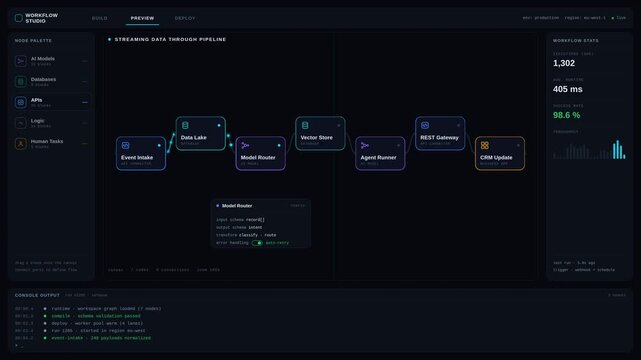Expand the Databases category
641x360 pixels.
click(85, 82)
